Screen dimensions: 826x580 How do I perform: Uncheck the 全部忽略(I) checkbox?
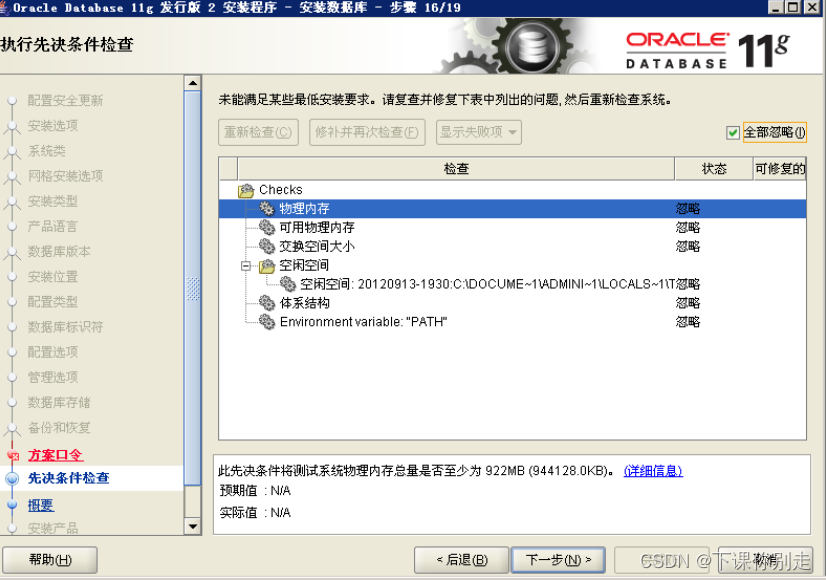732,131
